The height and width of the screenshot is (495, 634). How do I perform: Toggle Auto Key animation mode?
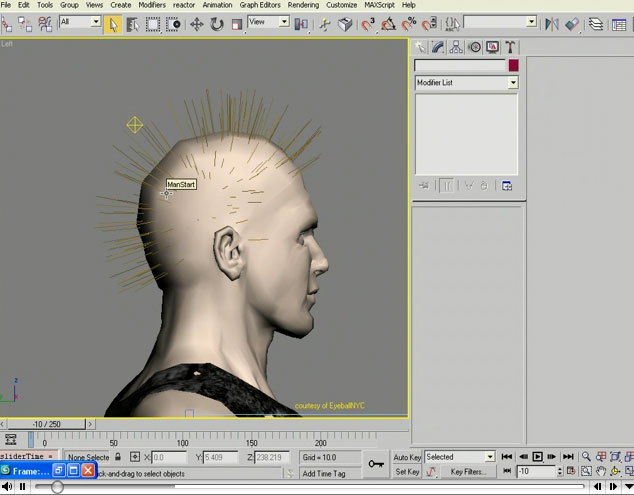(407, 457)
